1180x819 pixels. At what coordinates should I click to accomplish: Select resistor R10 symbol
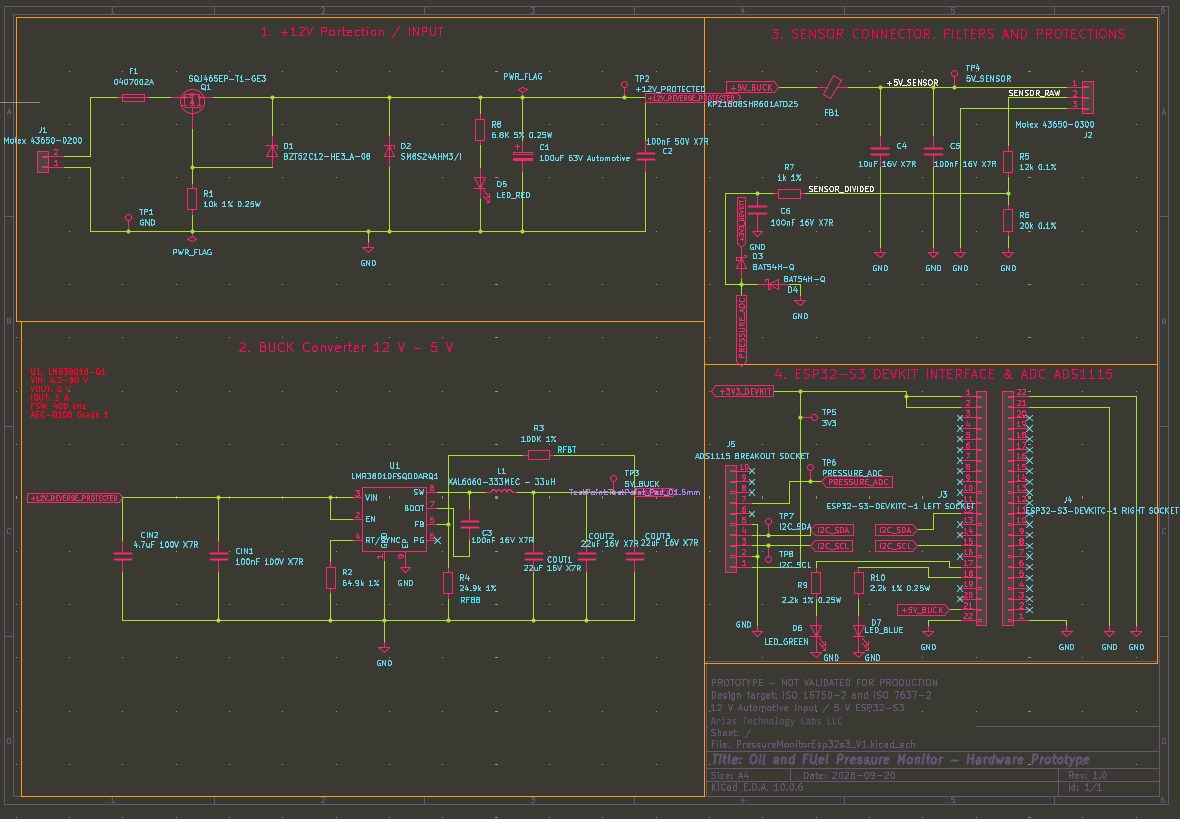click(x=859, y=583)
